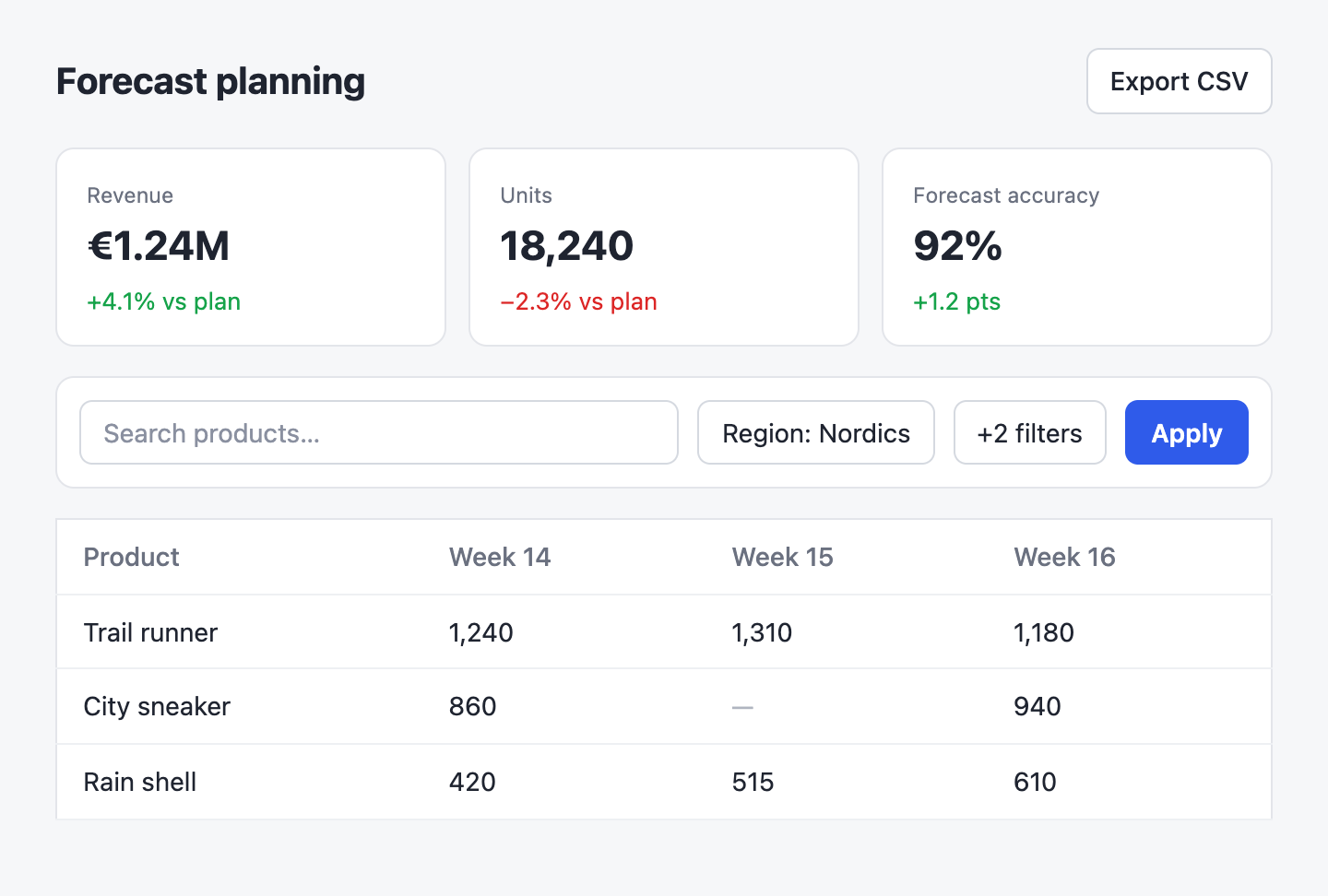Click City sneaker's empty Week 15 dash
Viewport: 1328px width, 896px height.
(742, 707)
